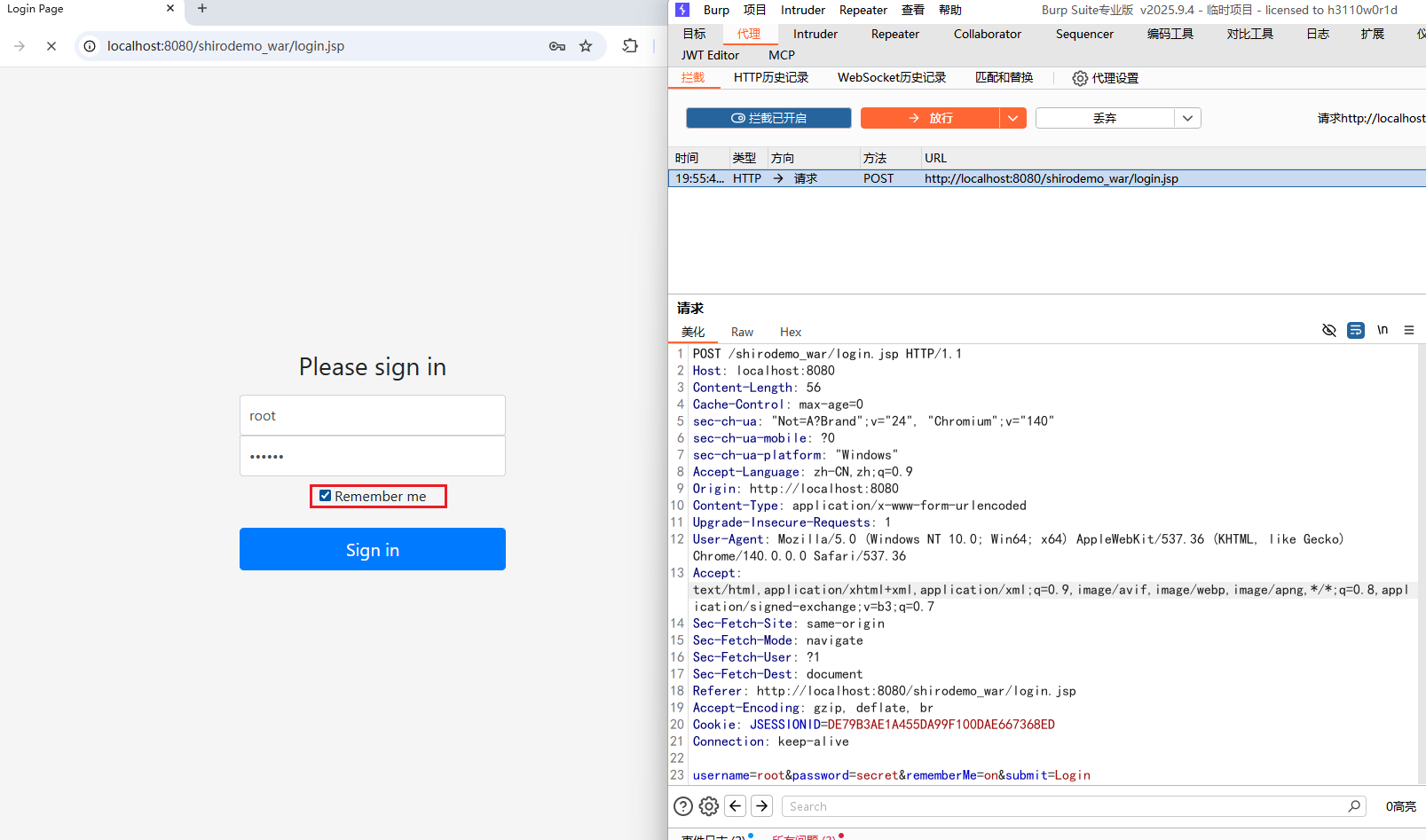Expand the forward button dropdown arrow
The height and width of the screenshot is (840, 1426).
tap(1012, 118)
